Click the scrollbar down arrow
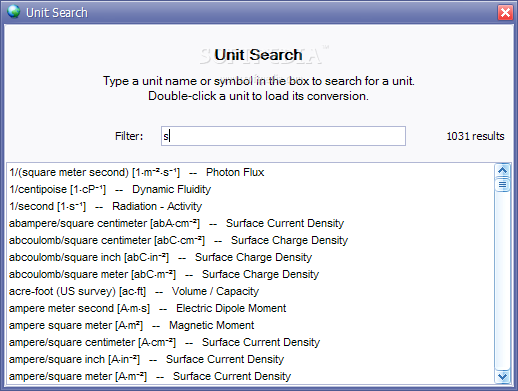 tap(502, 376)
